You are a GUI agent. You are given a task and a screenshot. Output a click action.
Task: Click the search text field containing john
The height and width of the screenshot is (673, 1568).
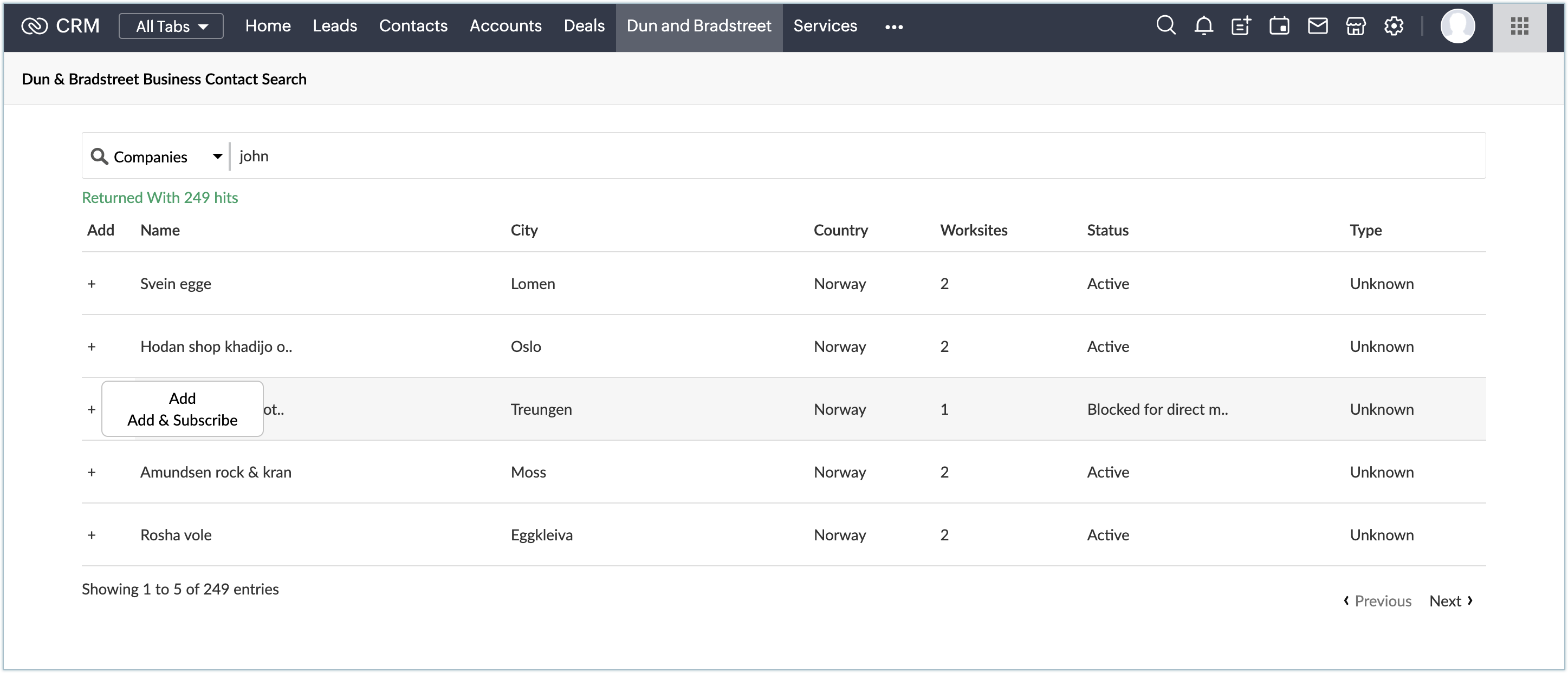(x=852, y=156)
